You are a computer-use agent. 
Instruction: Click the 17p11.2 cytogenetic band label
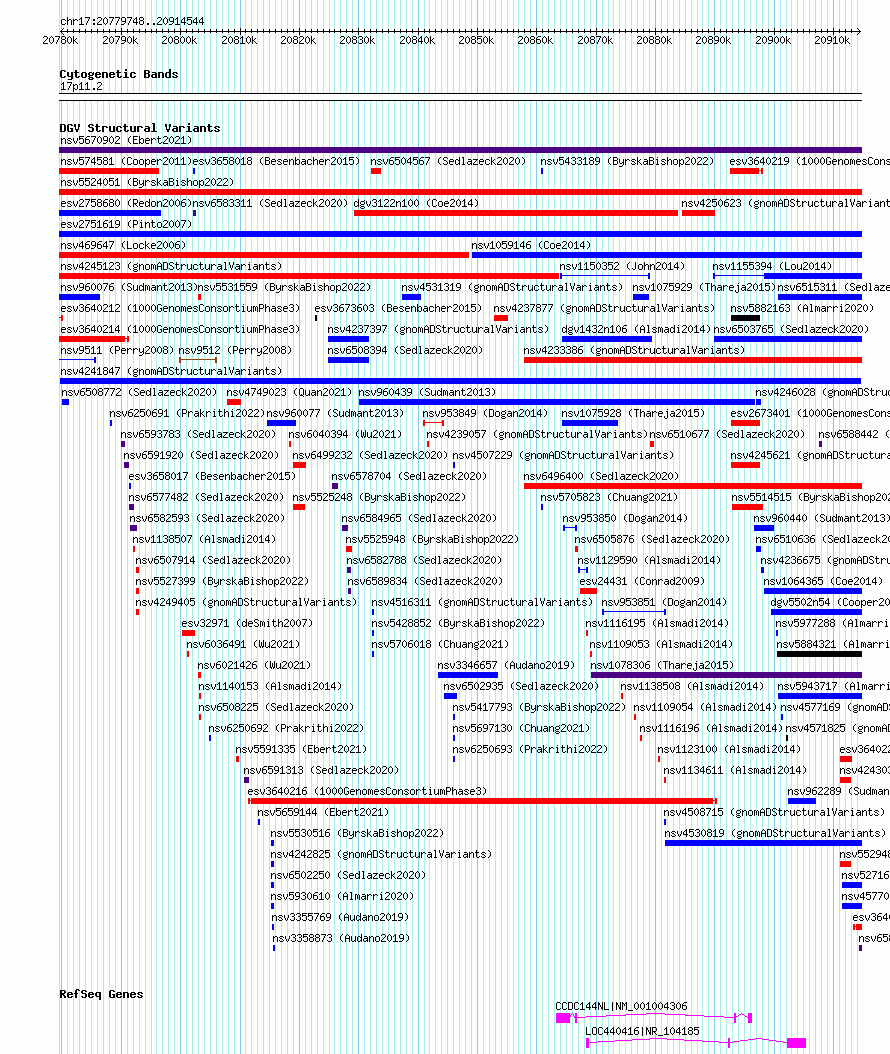81,87
